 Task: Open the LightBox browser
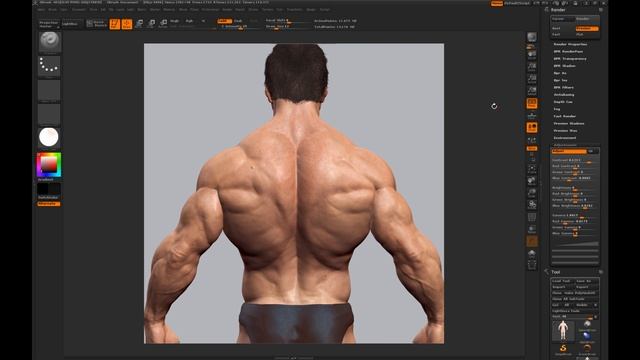[70, 24]
